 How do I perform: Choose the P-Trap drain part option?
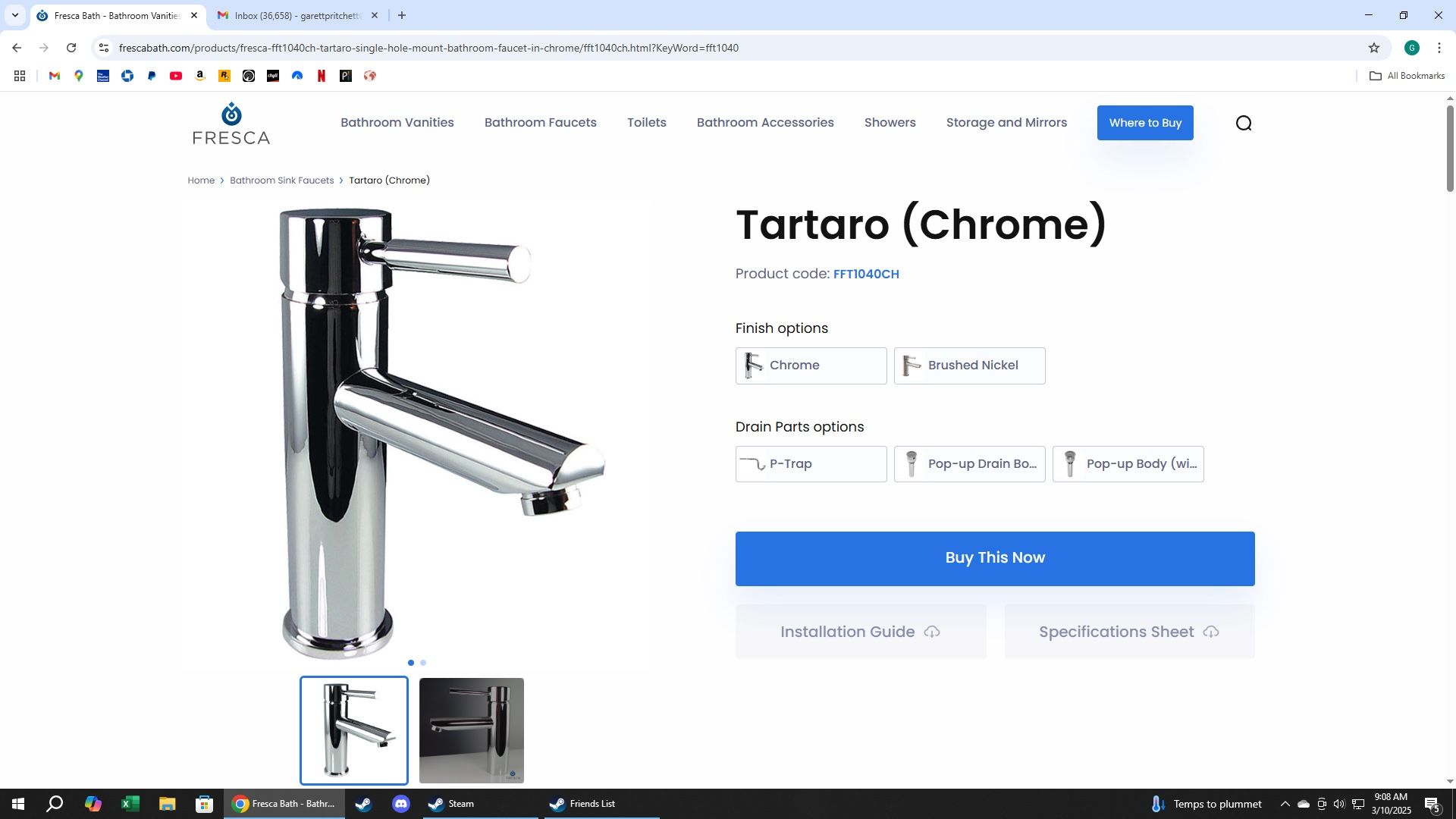811,464
